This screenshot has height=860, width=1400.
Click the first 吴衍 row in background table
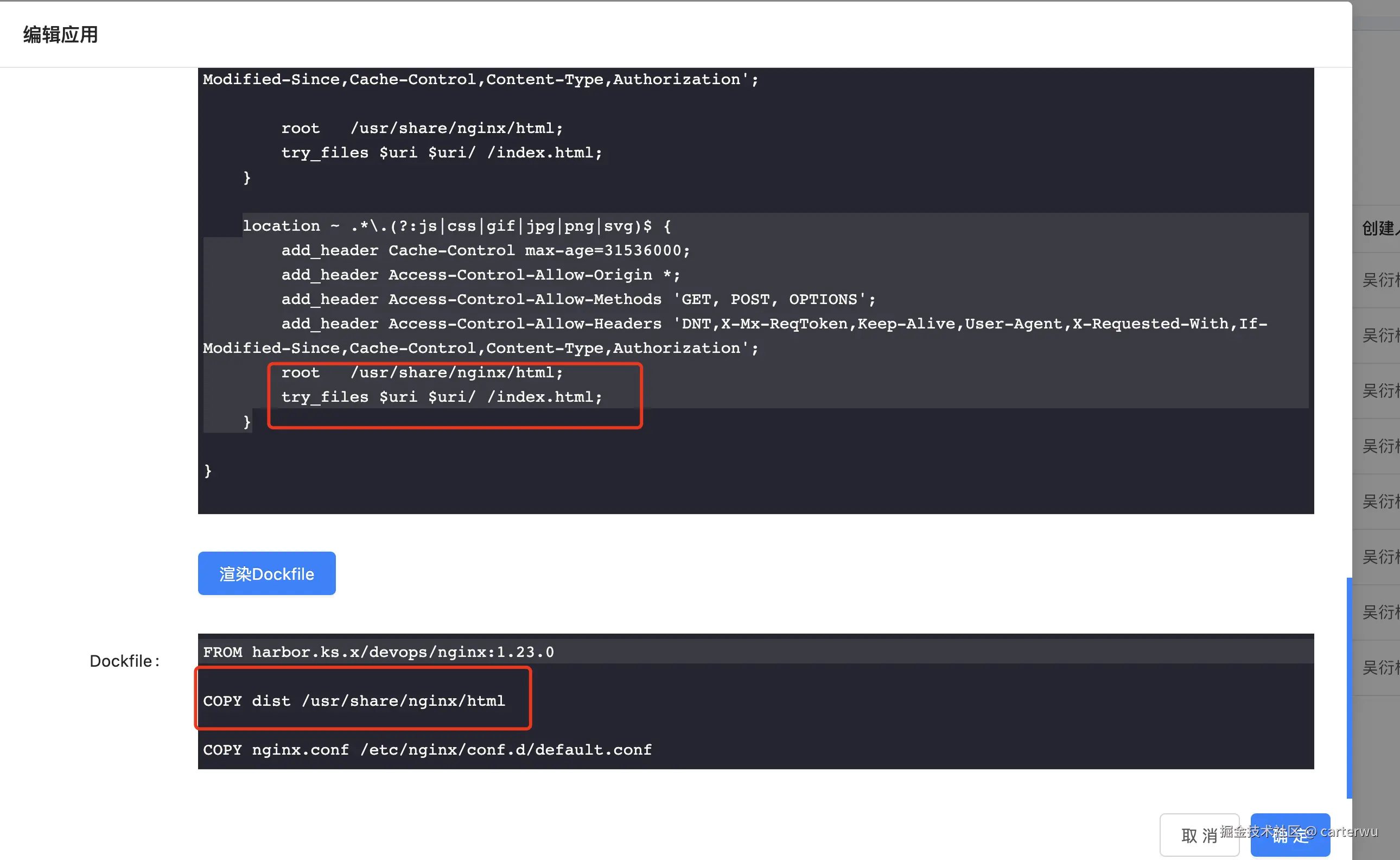pyautogui.click(x=1379, y=280)
